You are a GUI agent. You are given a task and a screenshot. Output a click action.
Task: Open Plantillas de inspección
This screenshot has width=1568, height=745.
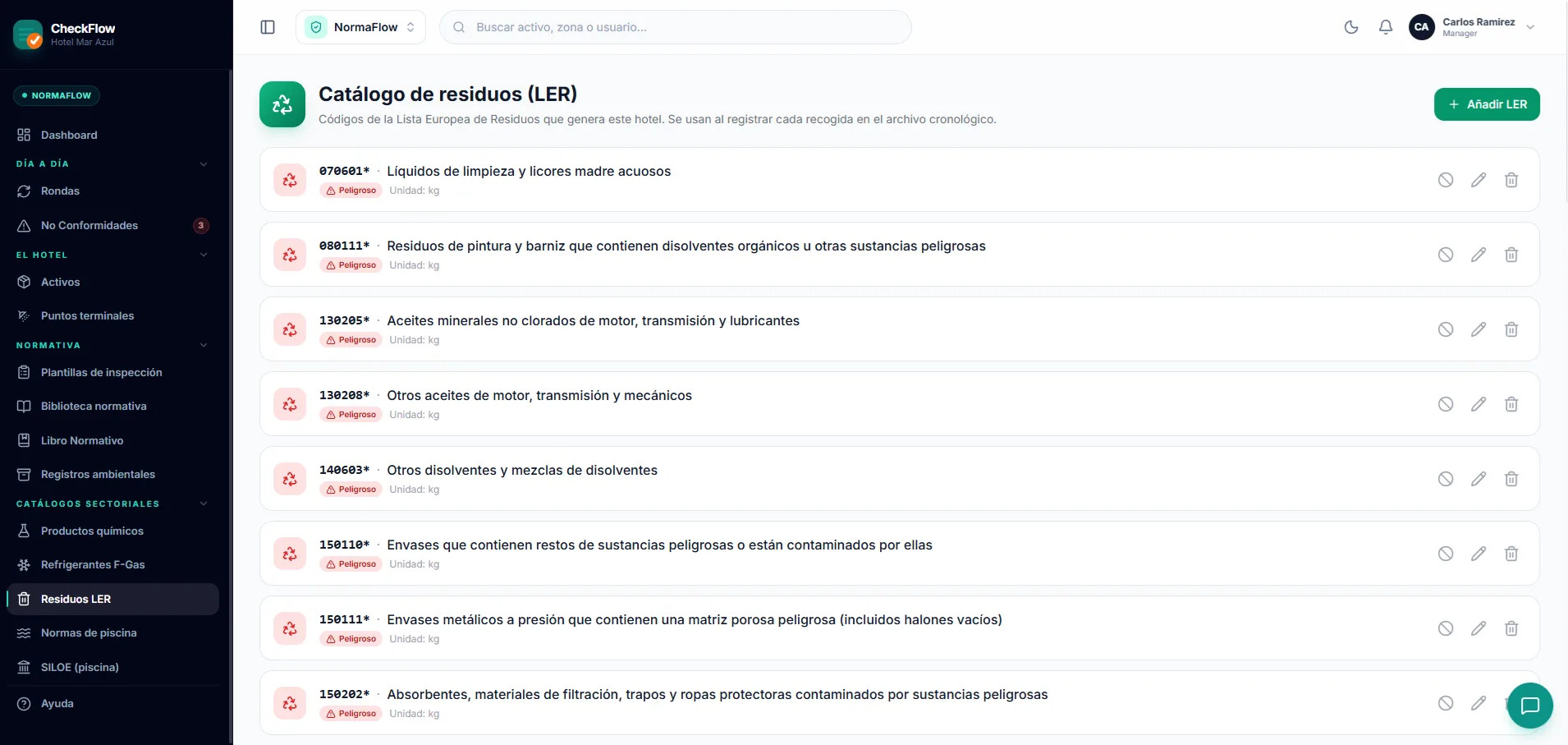(x=112, y=372)
